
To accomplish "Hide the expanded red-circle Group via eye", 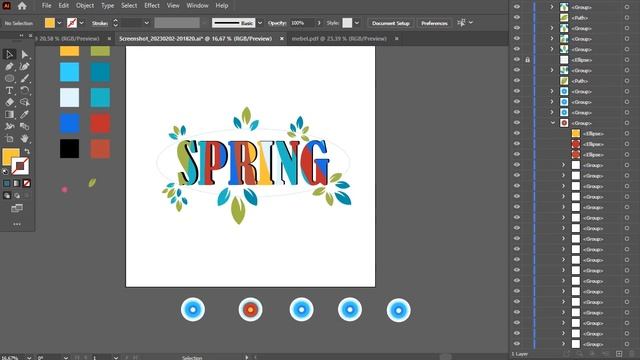I will point(517,123).
